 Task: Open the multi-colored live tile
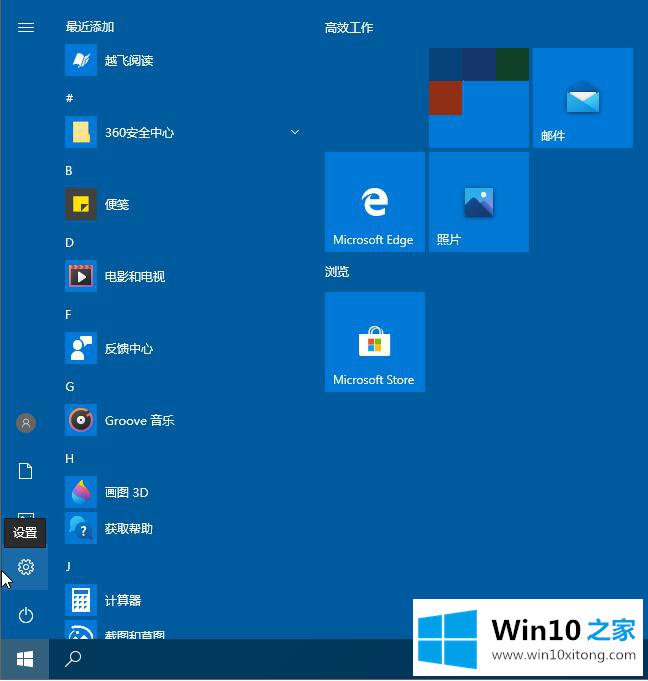tap(479, 98)
